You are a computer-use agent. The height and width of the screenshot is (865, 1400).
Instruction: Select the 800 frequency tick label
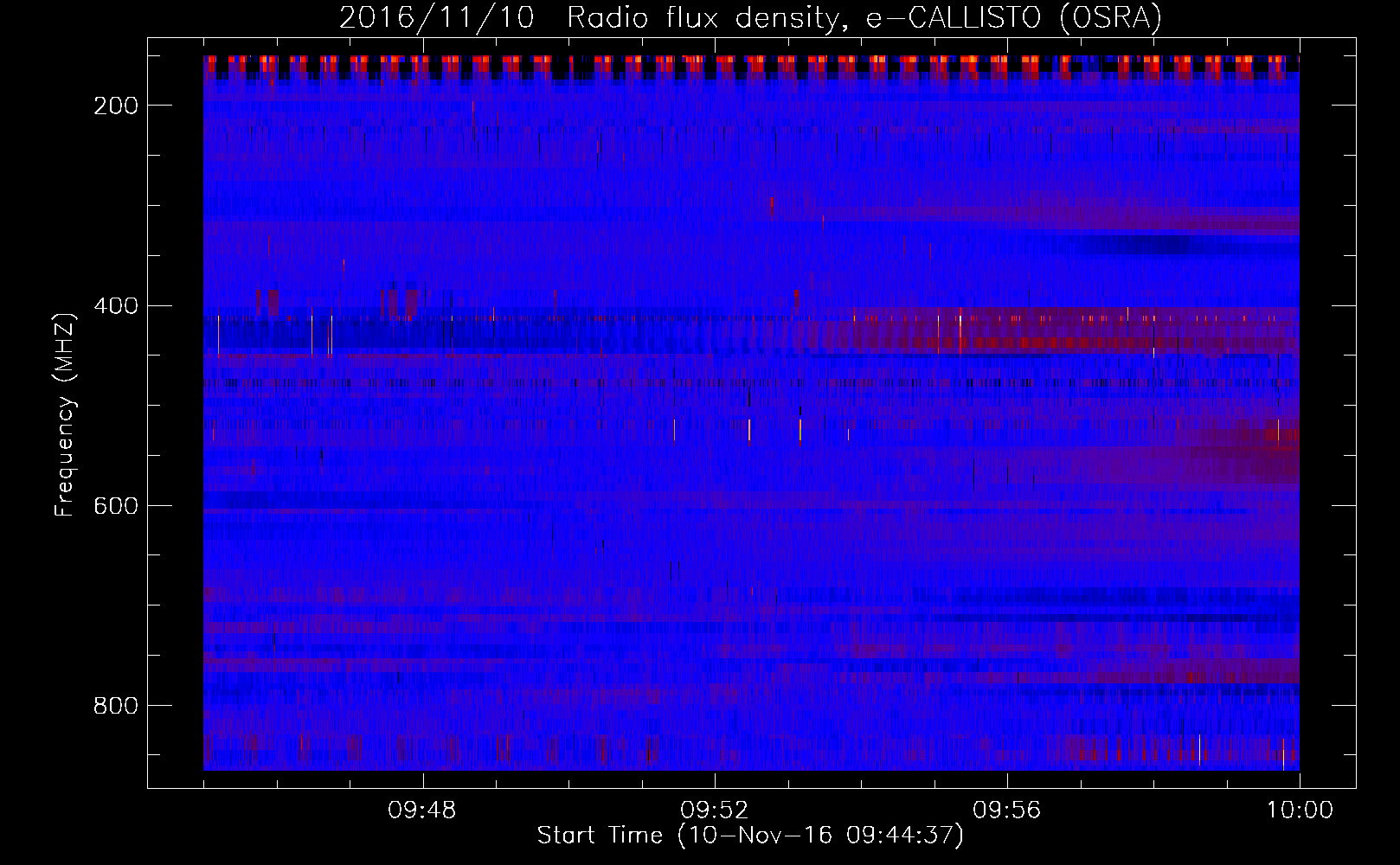pyautogui.click(x=116, y=706)
